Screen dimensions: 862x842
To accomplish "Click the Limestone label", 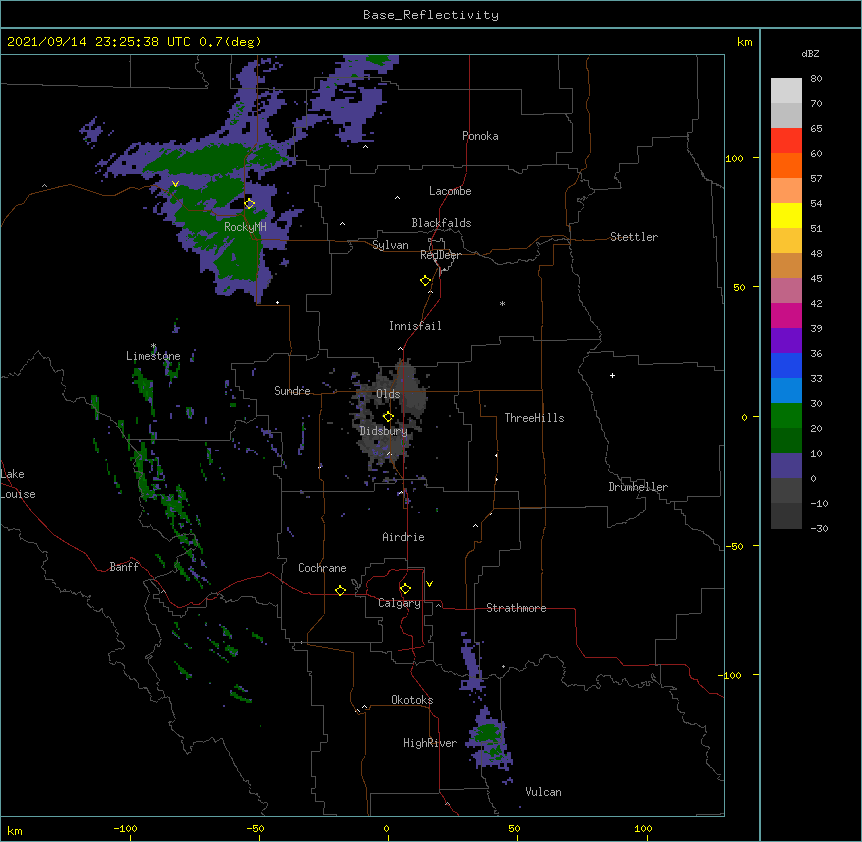I will [153, 356].
